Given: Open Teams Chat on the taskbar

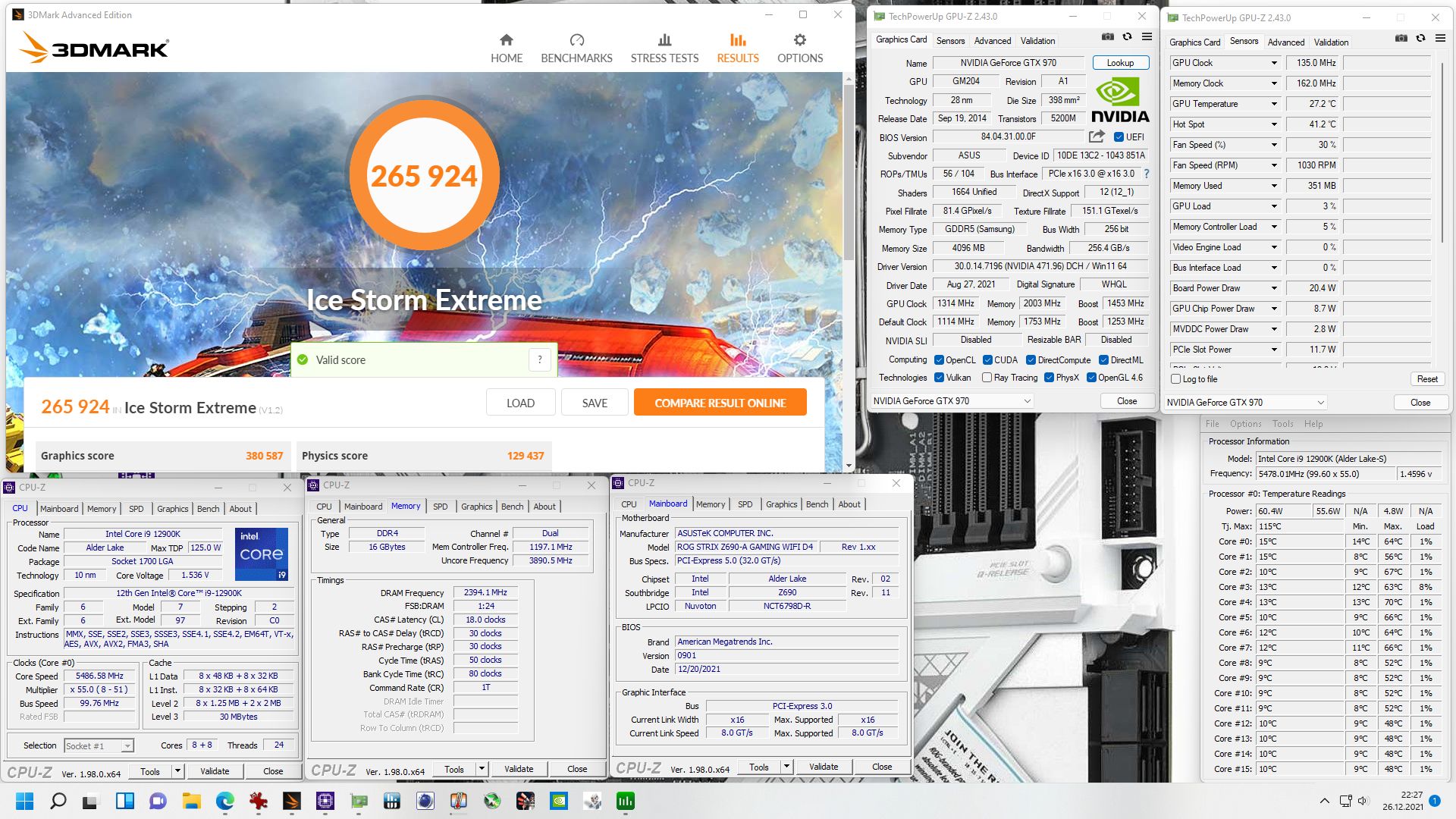Looking at the screenshot, I should (158, 801).
